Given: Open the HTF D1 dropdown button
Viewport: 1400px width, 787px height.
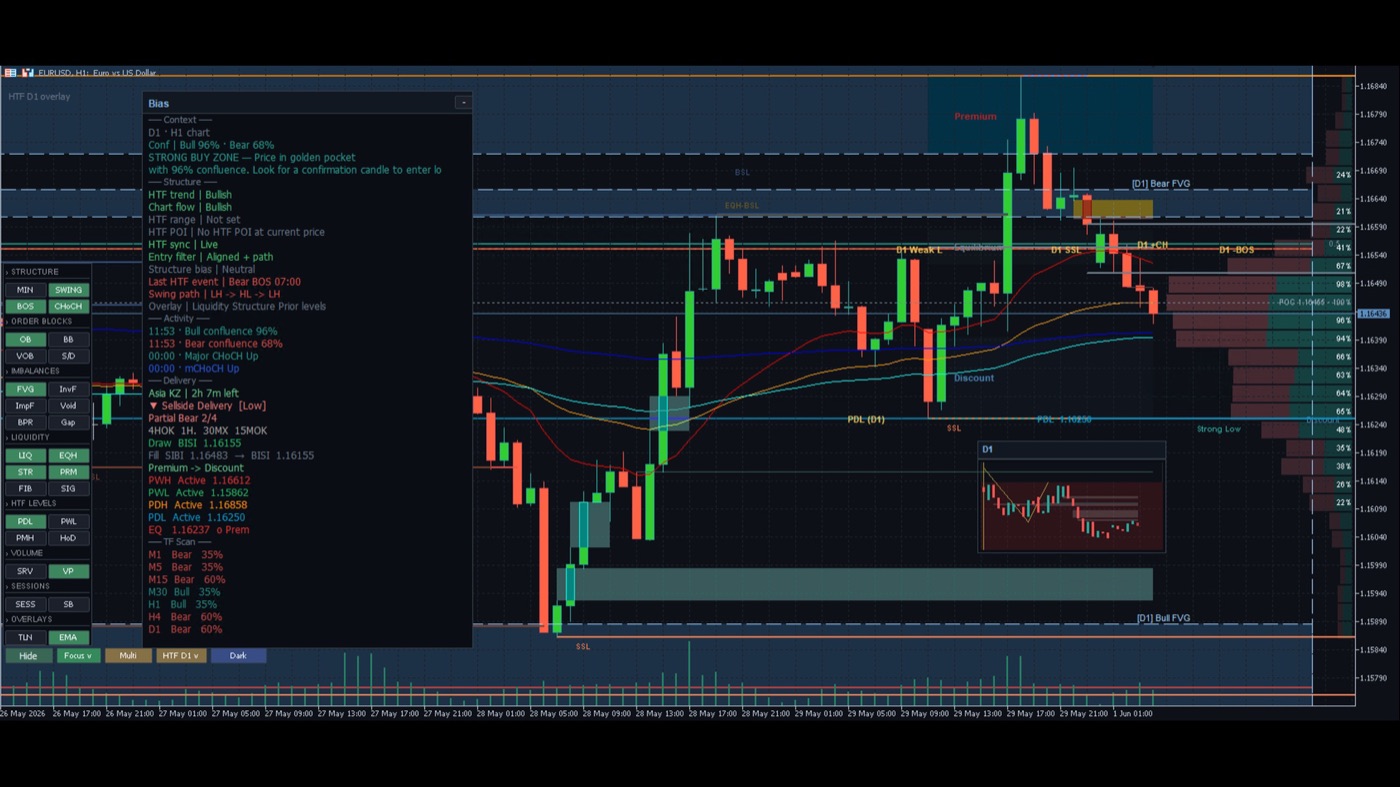Looking at the screenshot, I should click(181, 656).
